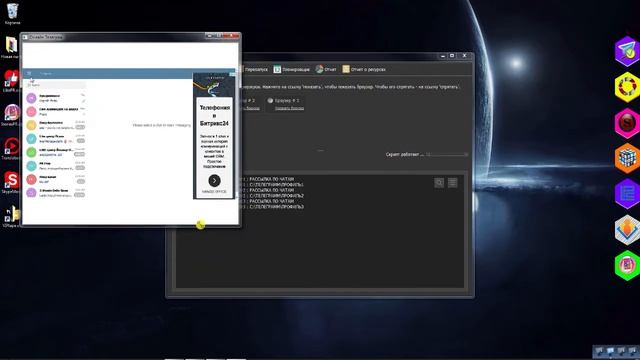
Task: Open Отчет о ресурсах toolbar item
Action: tap(364, 69)
